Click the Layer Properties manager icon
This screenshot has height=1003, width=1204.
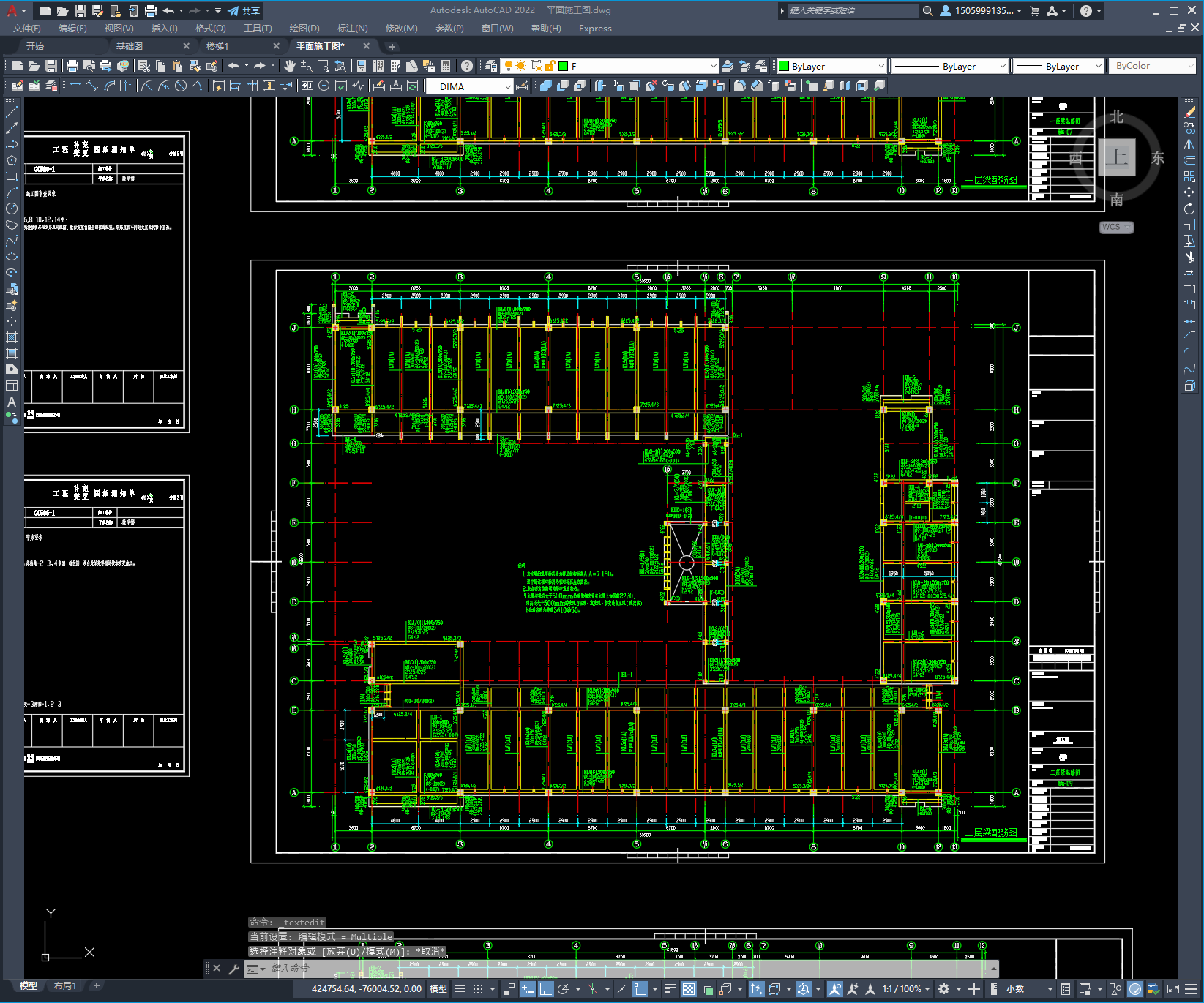coord(490,66)
